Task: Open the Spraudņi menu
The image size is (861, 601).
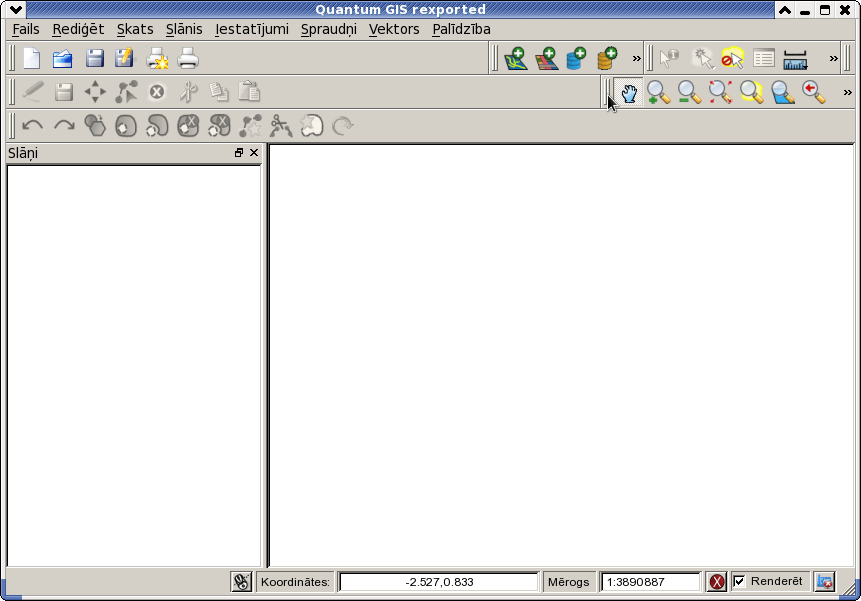Action: coord(328,29)
